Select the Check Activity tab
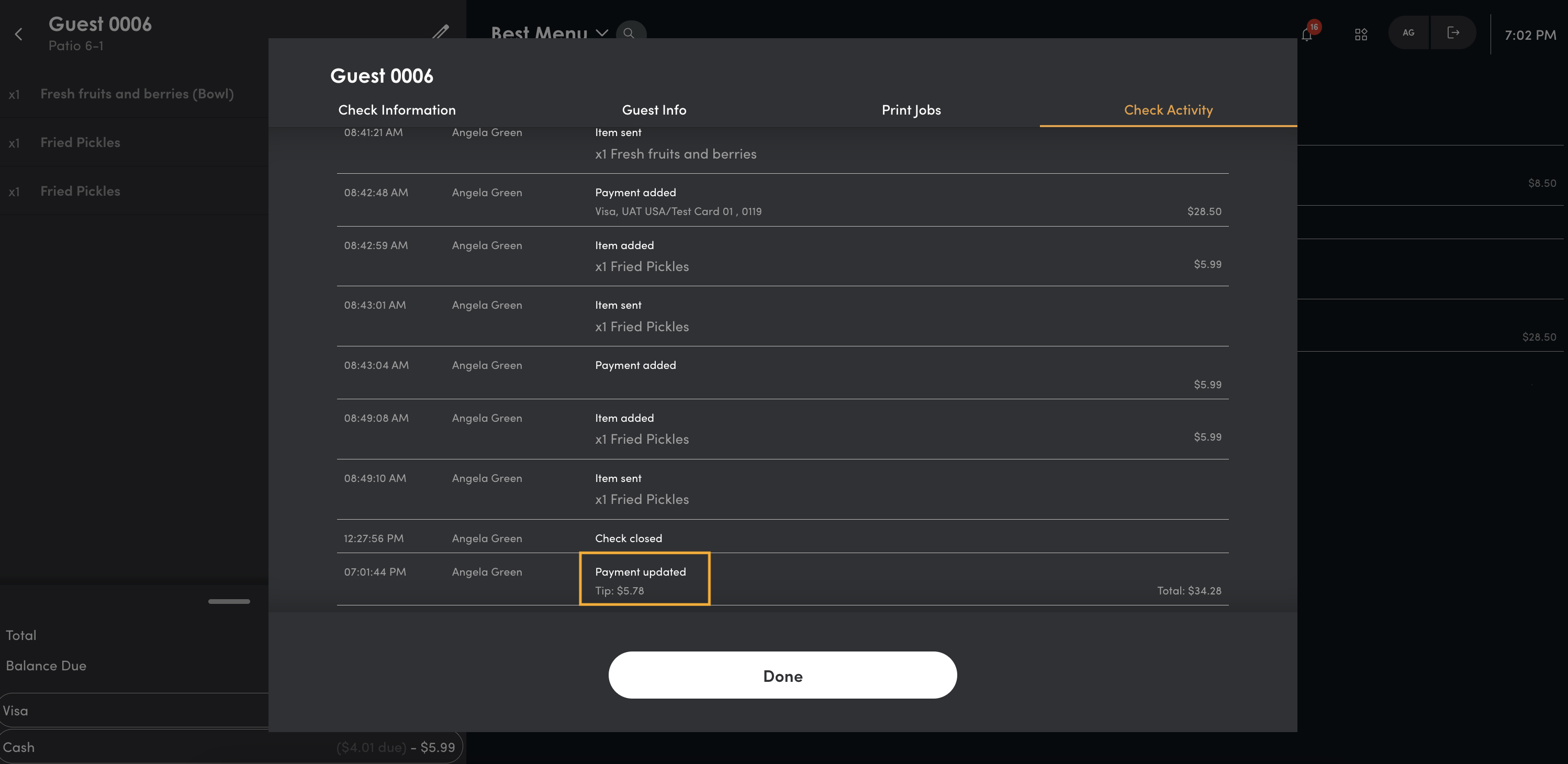Viewport: 1568px width, 764px height. point(1168,110)
